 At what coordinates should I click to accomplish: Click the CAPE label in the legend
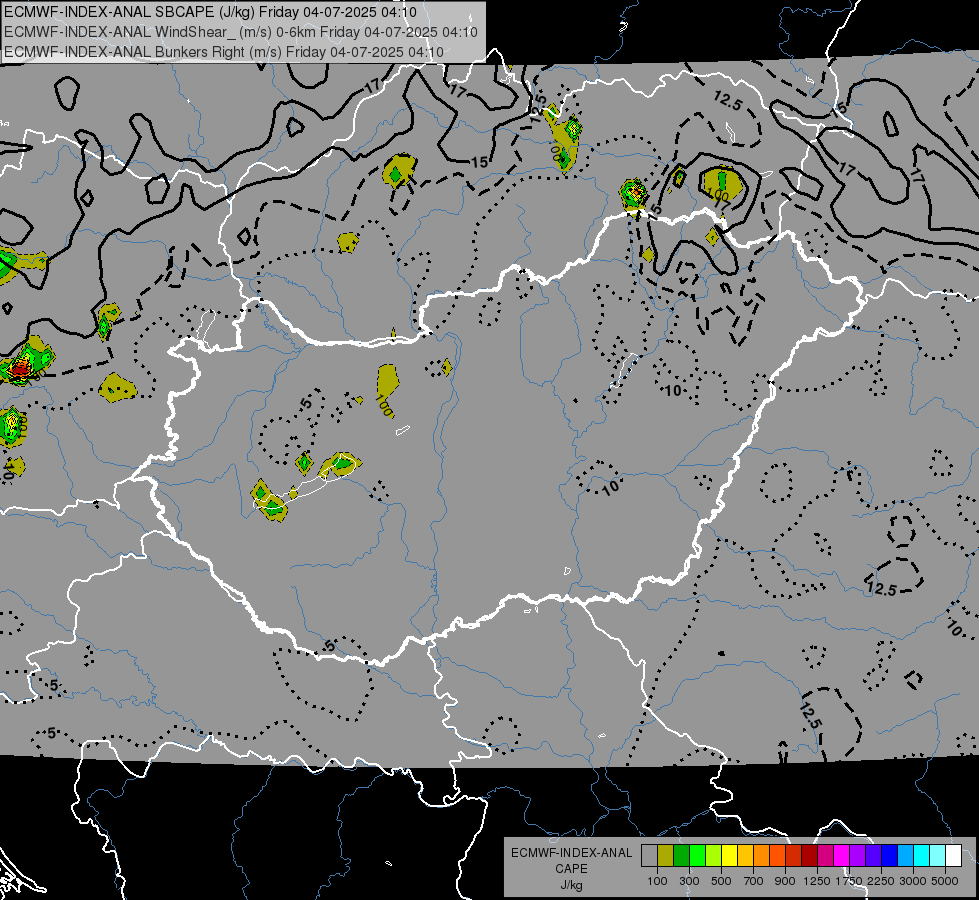tap(571, 869)
